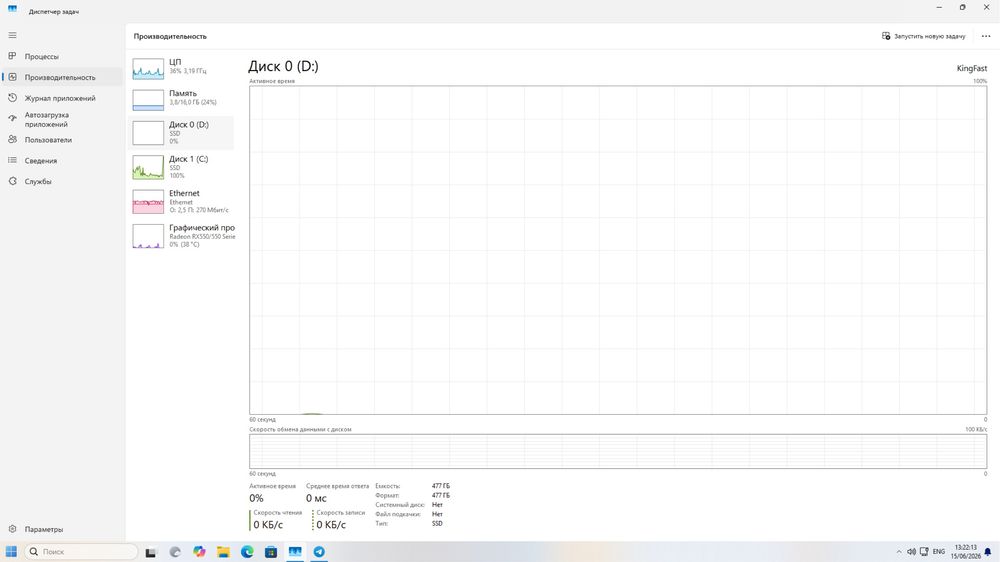Open Журнал приложений history icon
The image size is (1000, 562).
12,98
